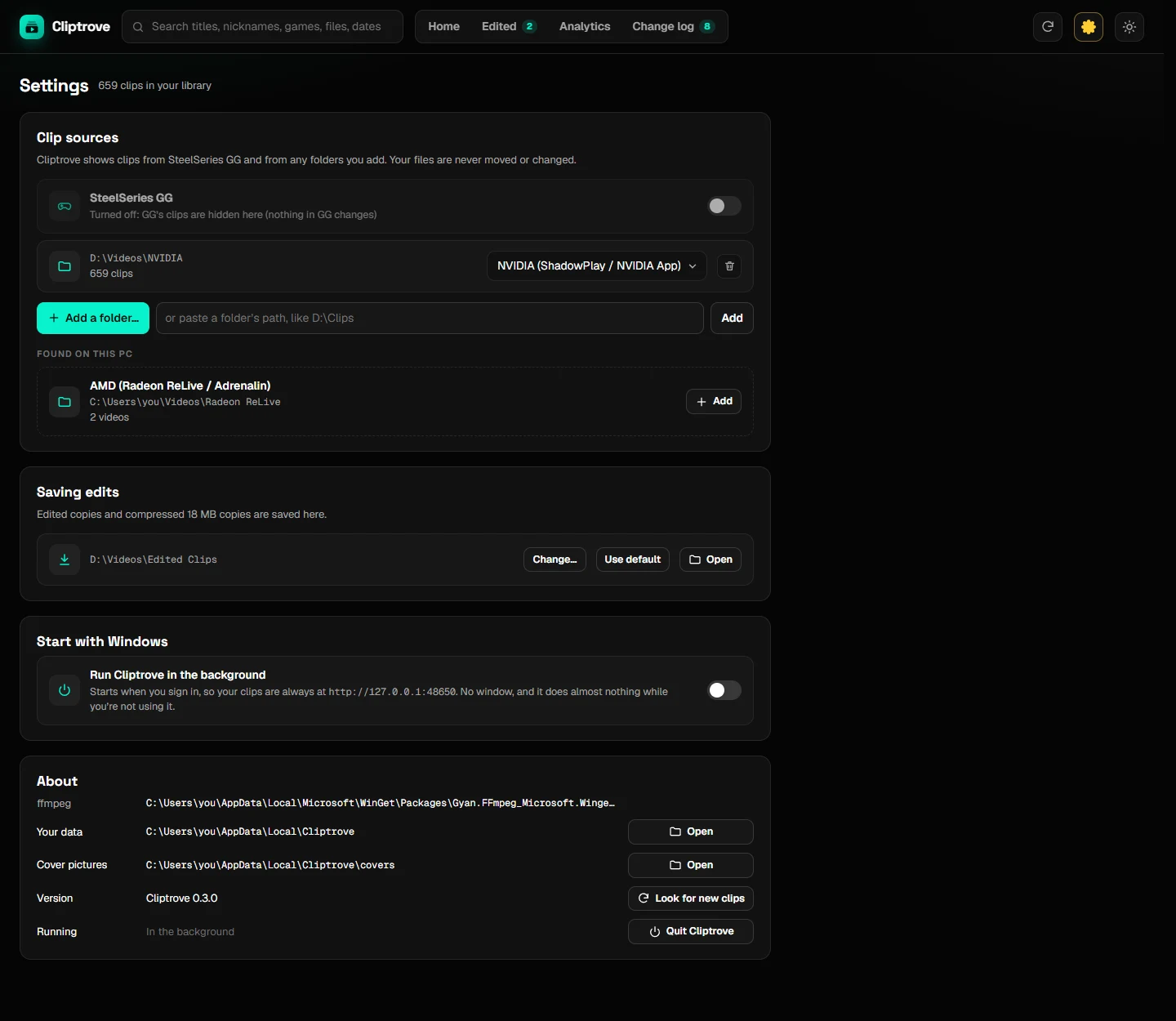Click the ffmpeg path text

coord(381,804)
